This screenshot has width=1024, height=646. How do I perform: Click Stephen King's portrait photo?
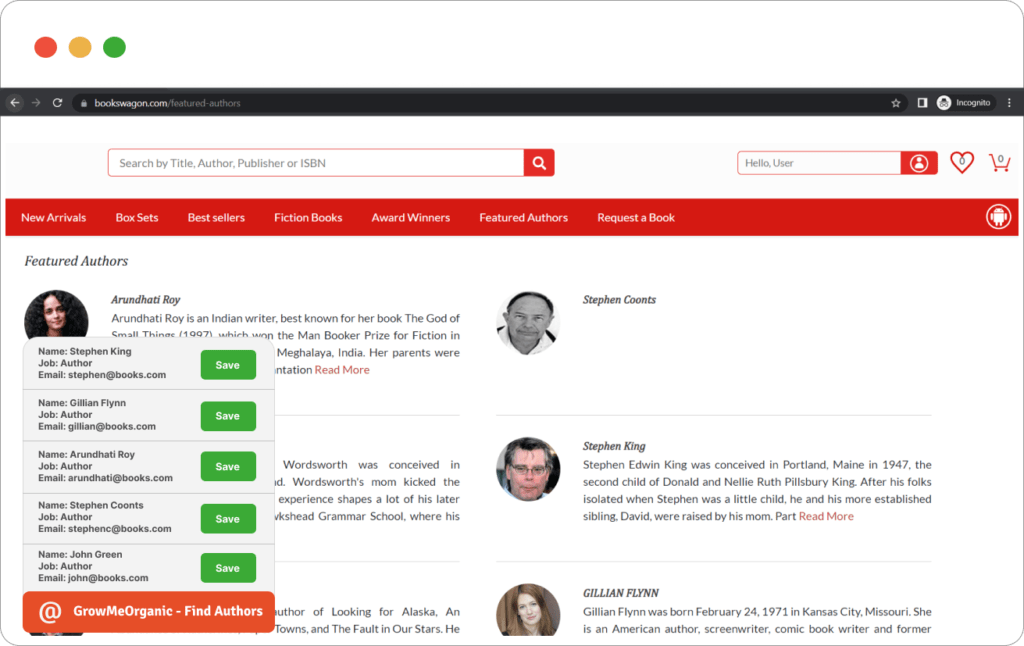pos(528,470)
